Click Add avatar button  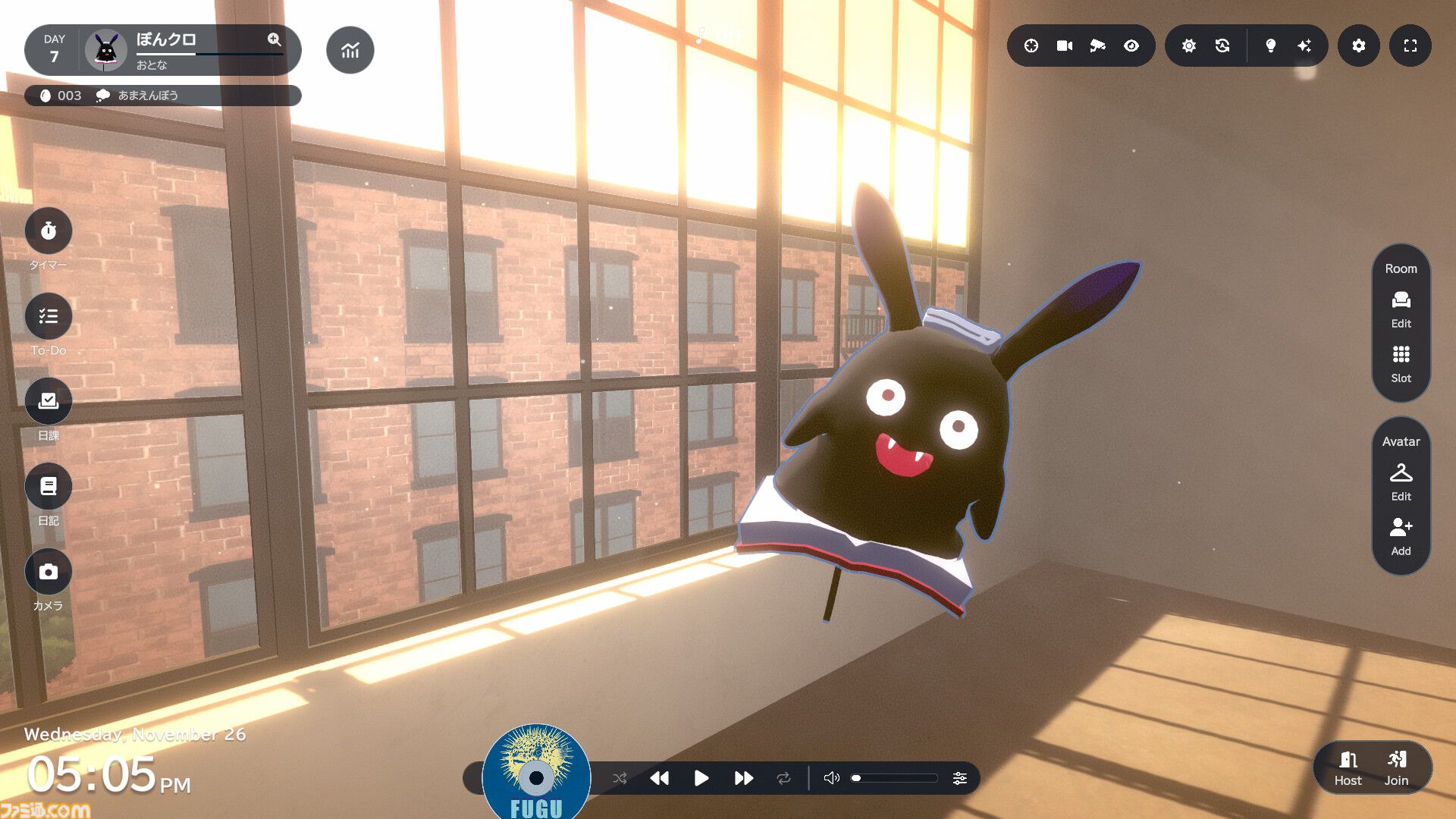click(1401, 537)
